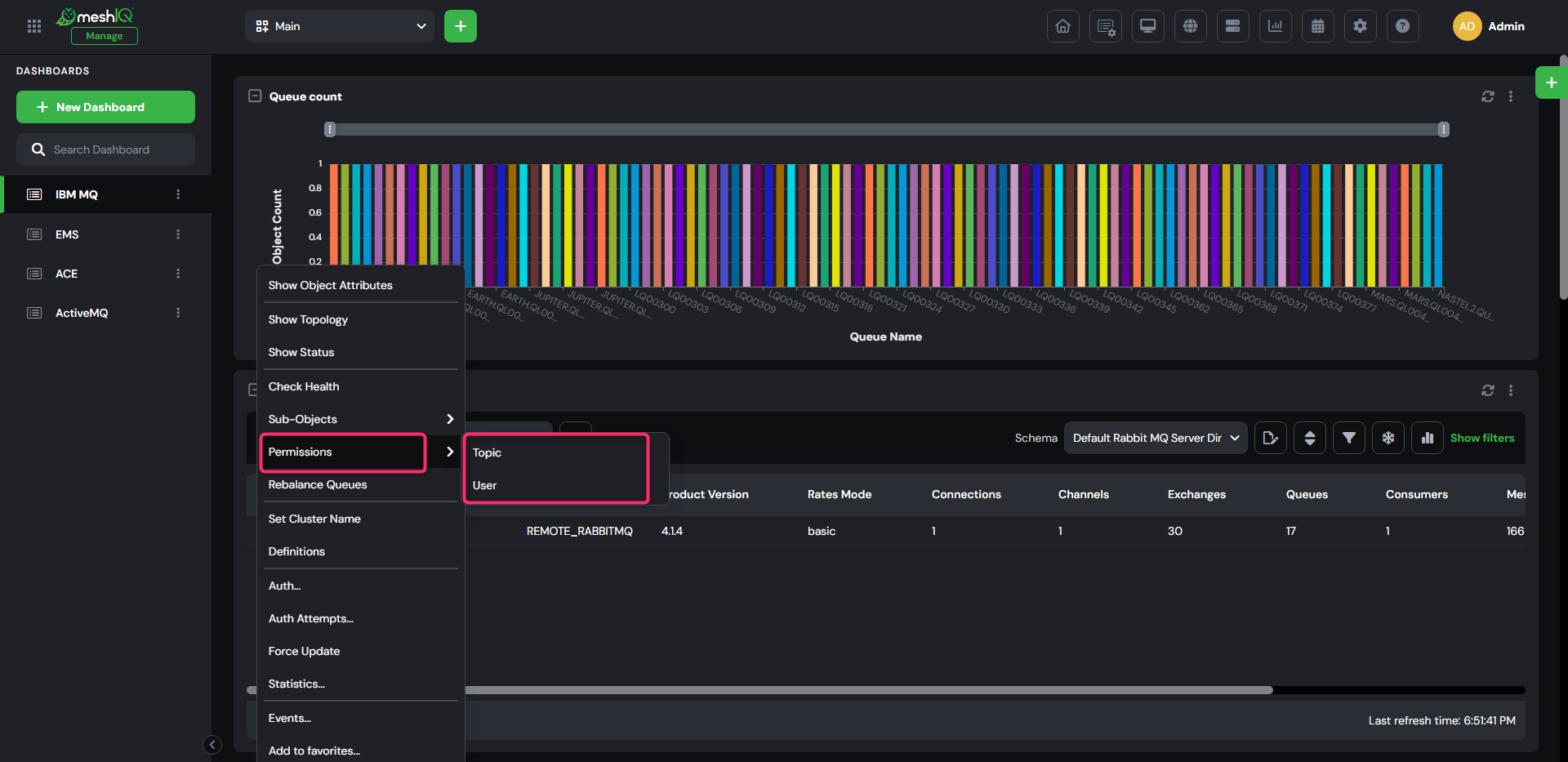Click the funnel filter icon
Screen dimensions: 1568x762
click(x=1349, y=438)
